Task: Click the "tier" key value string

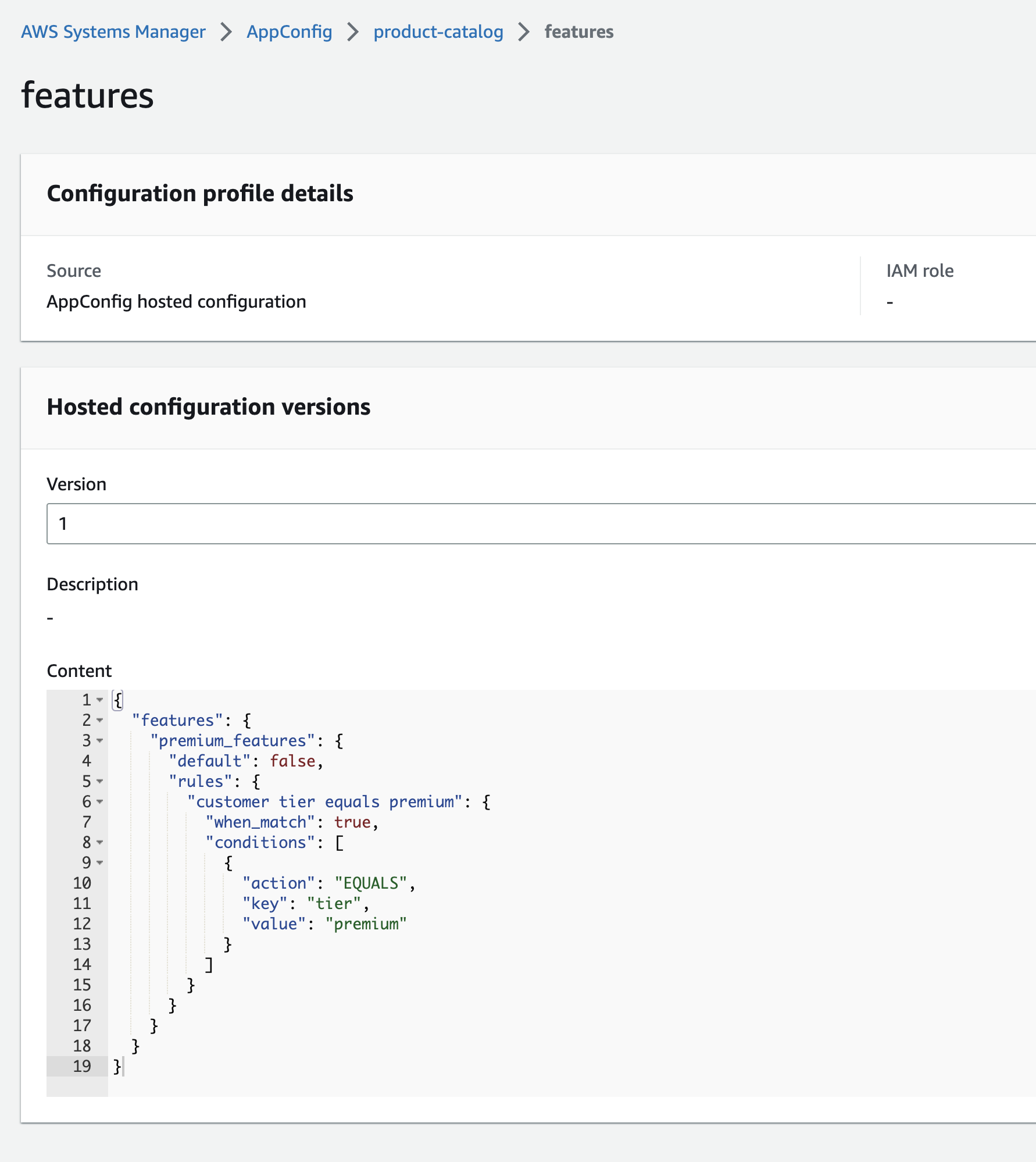Action: point(334,903)
